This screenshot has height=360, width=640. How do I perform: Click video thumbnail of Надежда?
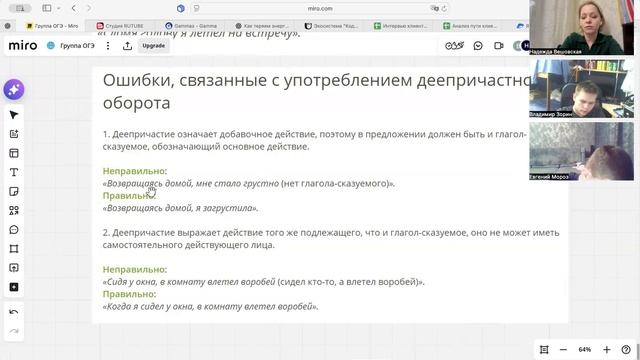pos(581,27)
